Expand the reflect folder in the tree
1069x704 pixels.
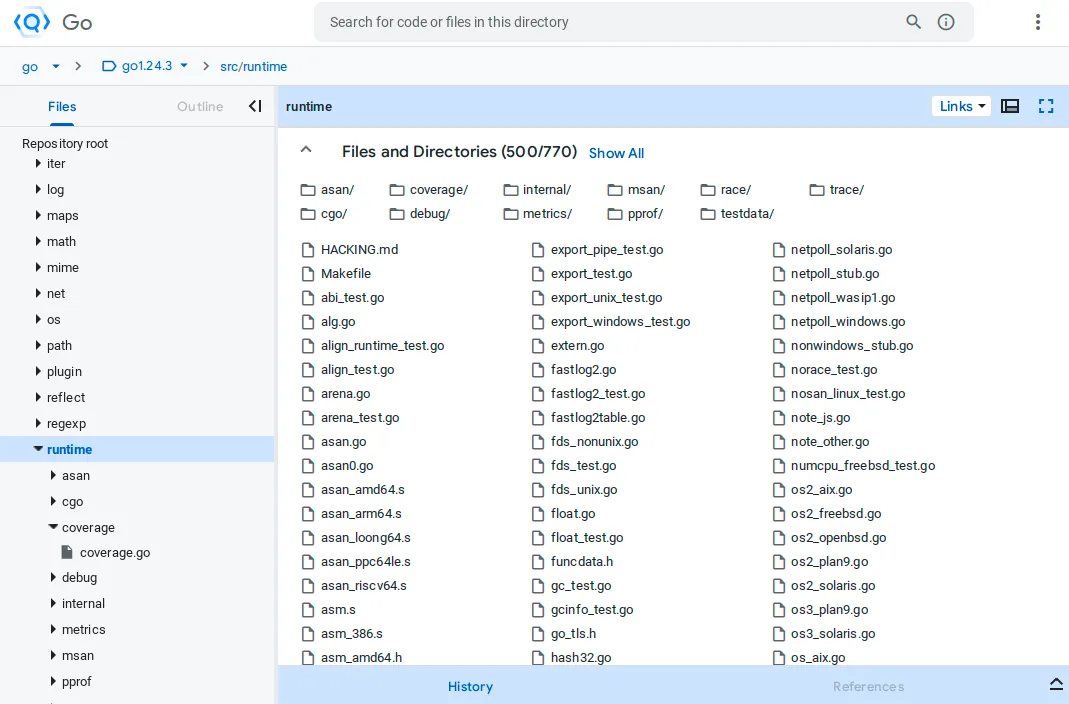click(38, 397)
